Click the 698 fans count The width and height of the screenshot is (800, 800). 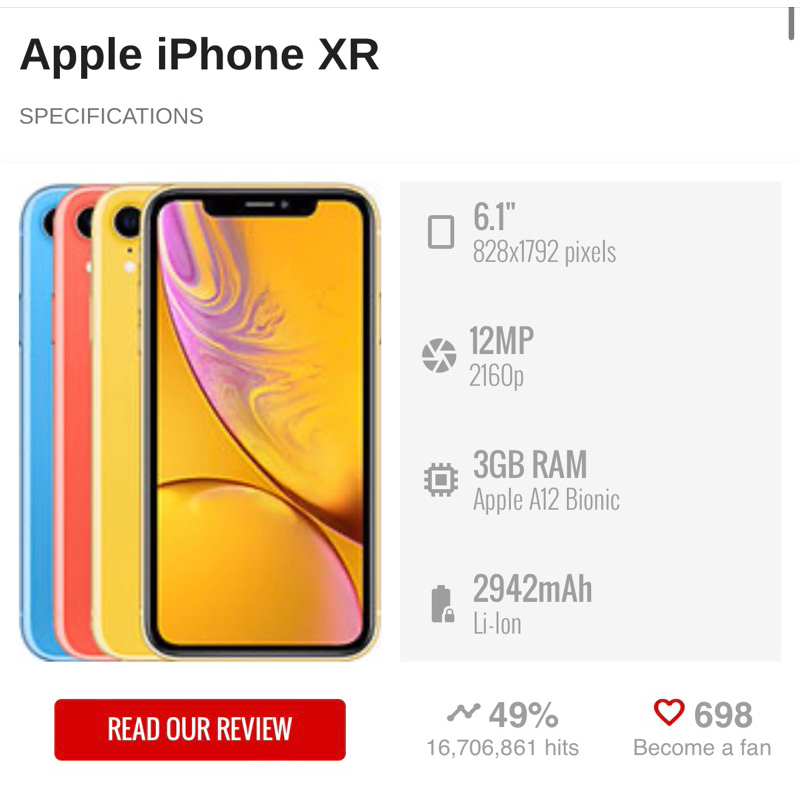723,715
